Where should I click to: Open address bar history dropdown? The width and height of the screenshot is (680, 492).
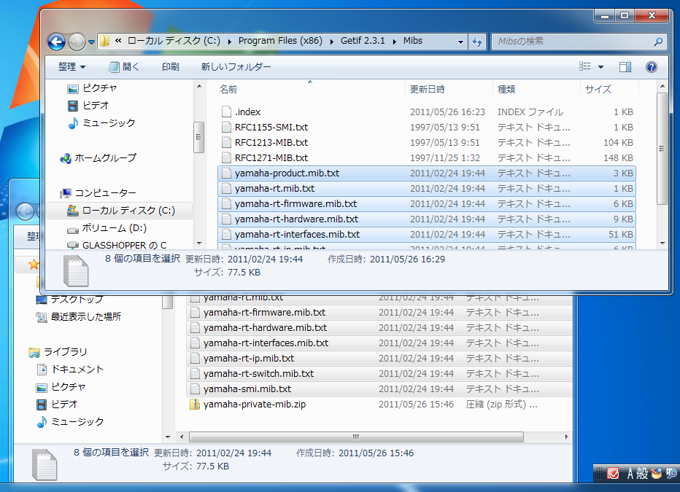click(x=460, y=42)
